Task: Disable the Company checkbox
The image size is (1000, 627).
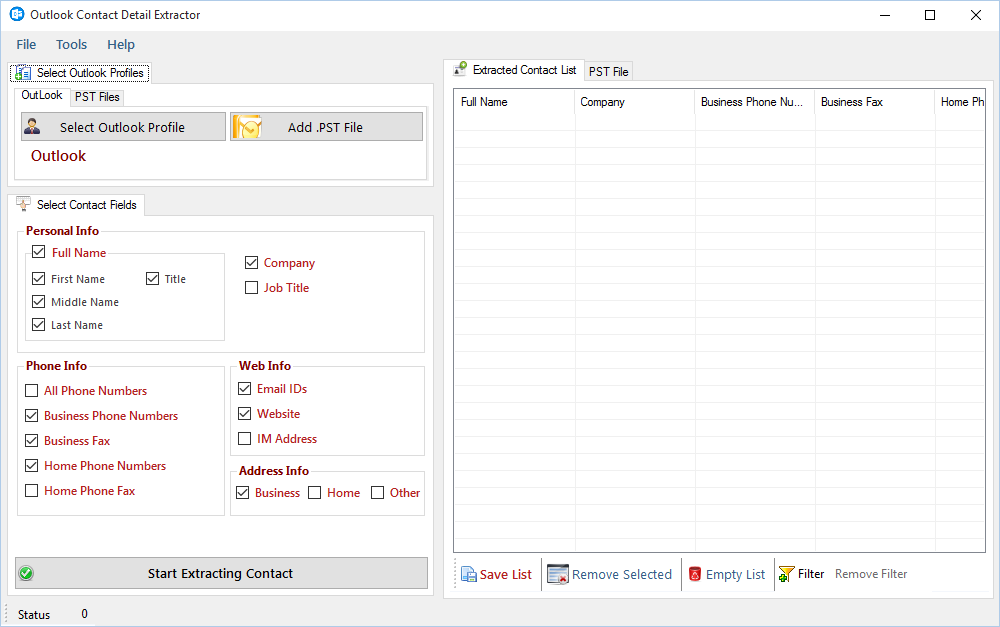Action: click(x=251, y=263)
